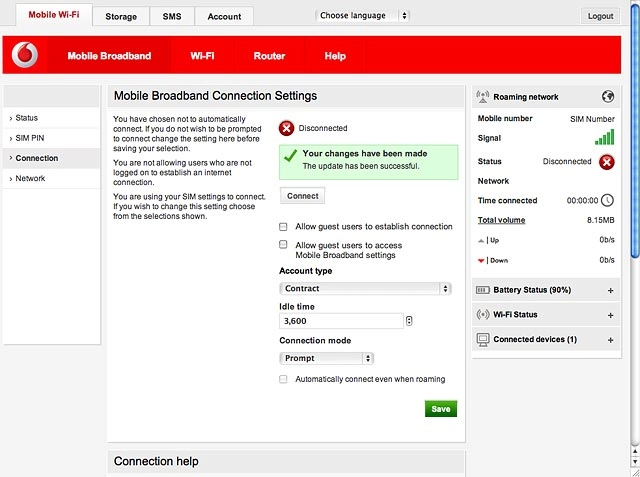This screenshot has width=640, height=477.
Task: Click the Up arrow traffic icon
Action: 481,241
